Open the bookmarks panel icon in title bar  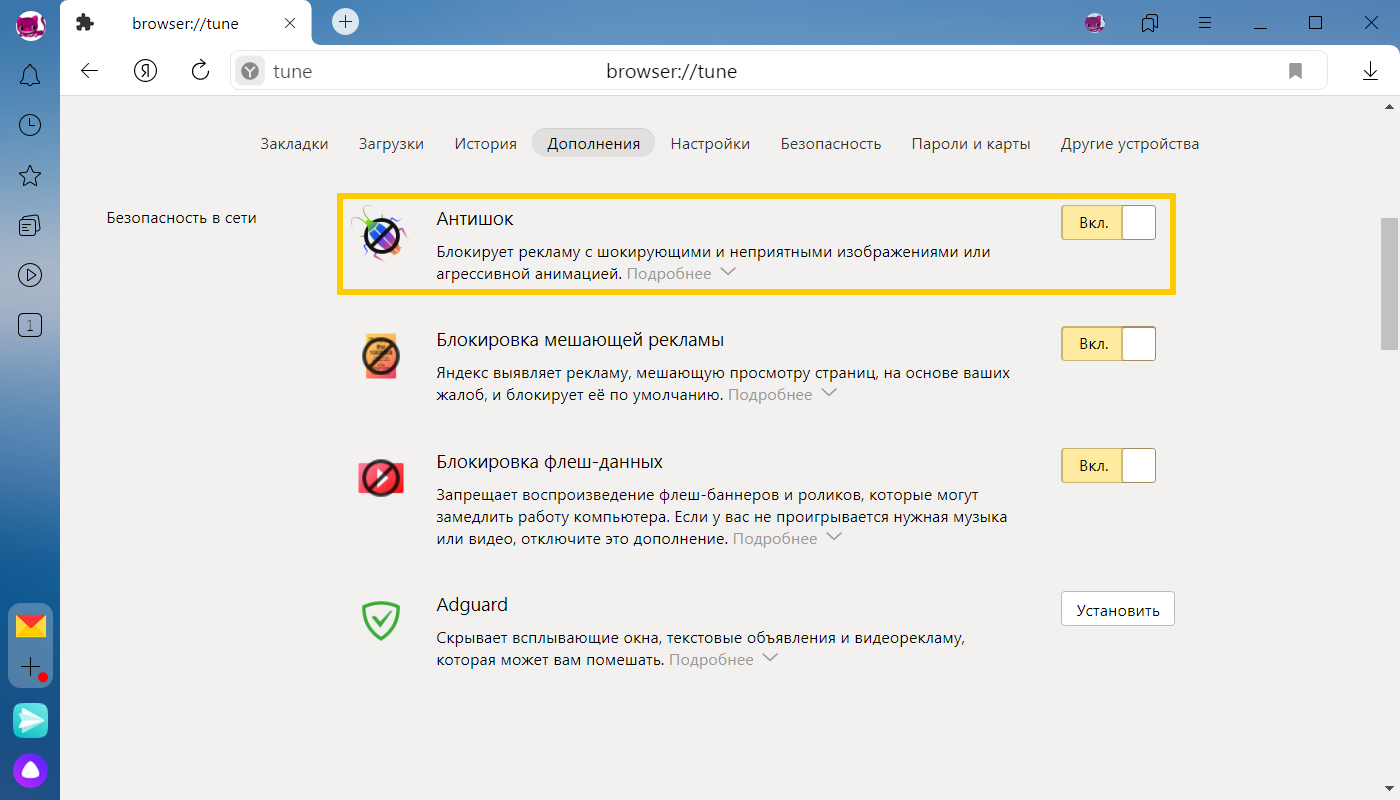(x=1149, y=22)
